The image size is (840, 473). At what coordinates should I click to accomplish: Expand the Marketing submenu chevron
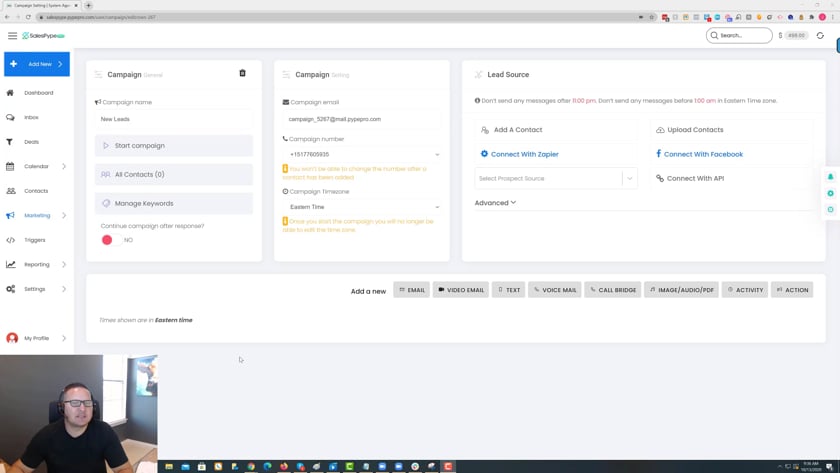tap(64, 215)
